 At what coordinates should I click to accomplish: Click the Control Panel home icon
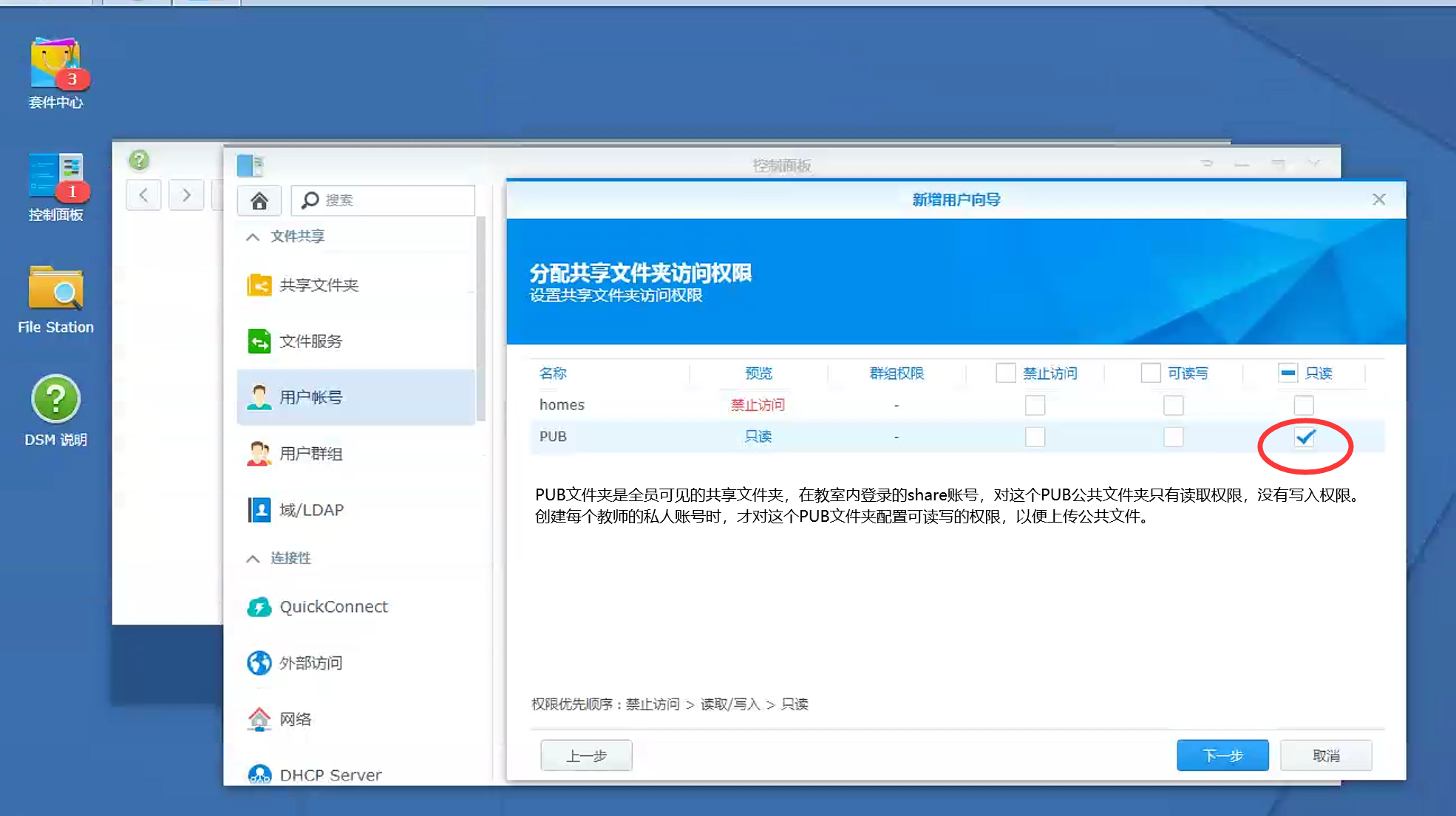(259, 200)
